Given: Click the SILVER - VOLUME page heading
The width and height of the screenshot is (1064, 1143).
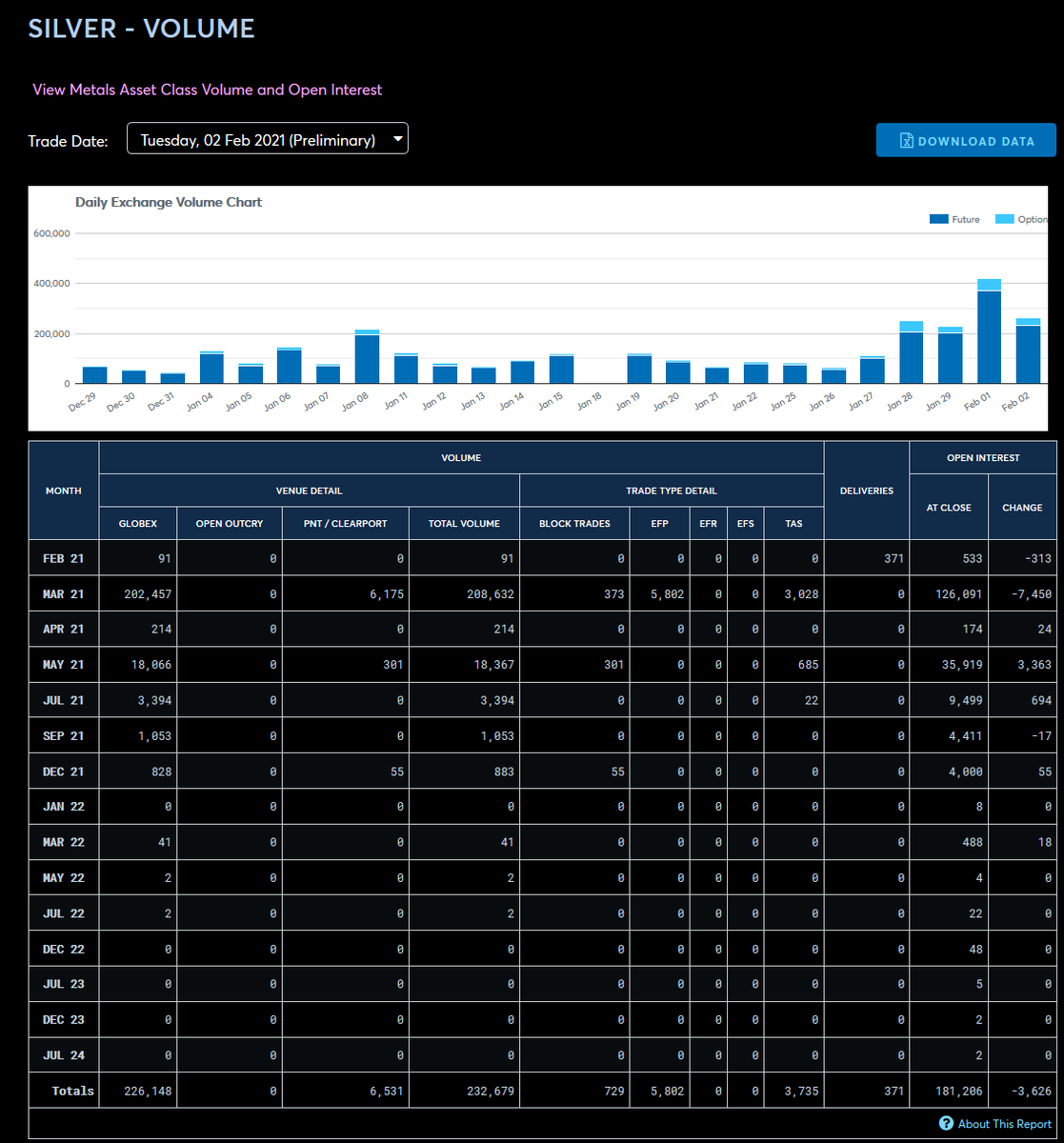Looking at the screenshot, I should 141,29.
